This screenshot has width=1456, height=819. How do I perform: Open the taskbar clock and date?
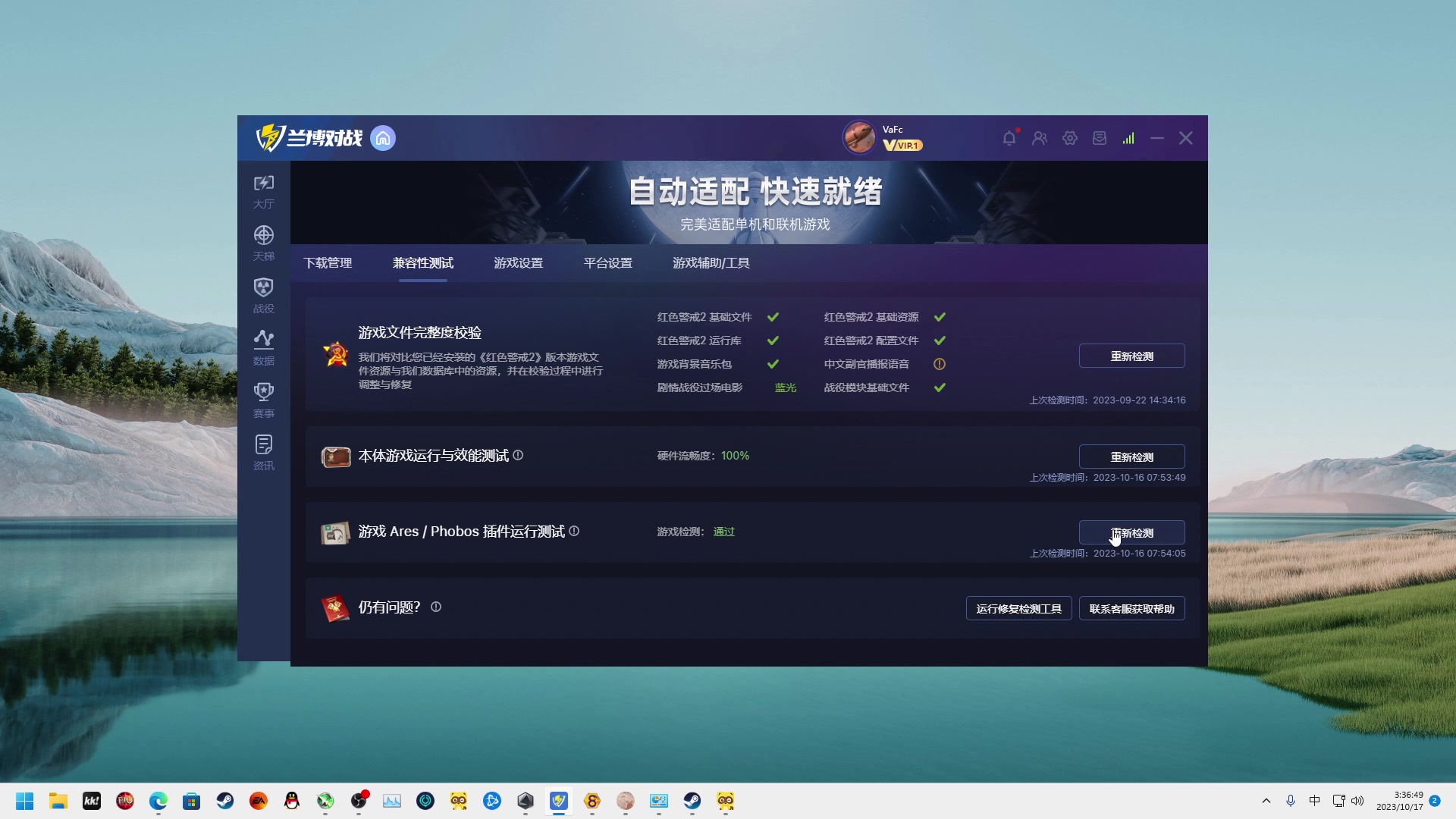pyautogui.click(x=1400, y=801)
